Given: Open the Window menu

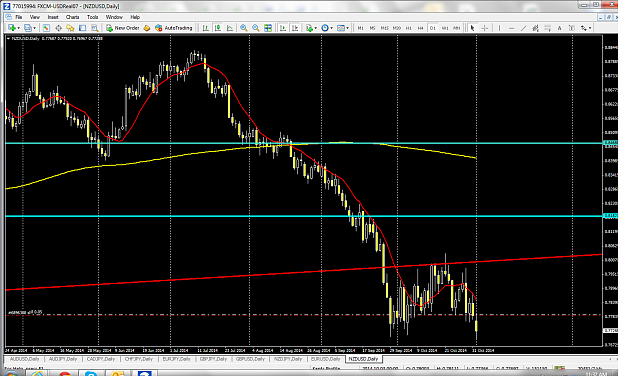Looking at the screenshot, I should point(114,17).
